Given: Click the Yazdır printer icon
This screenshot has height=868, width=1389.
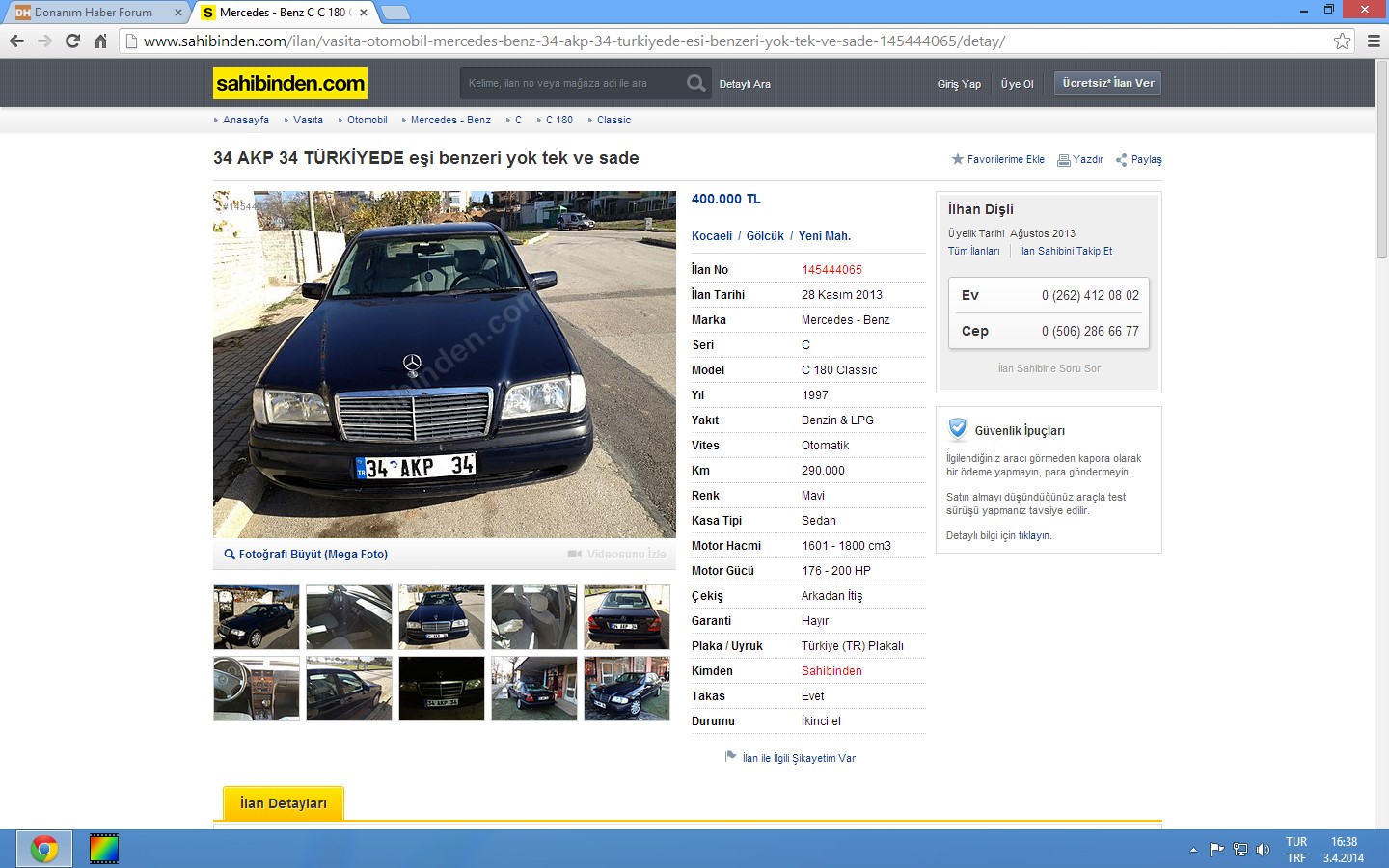Looking at the screenshot, I should click(x=1064, y=160).
